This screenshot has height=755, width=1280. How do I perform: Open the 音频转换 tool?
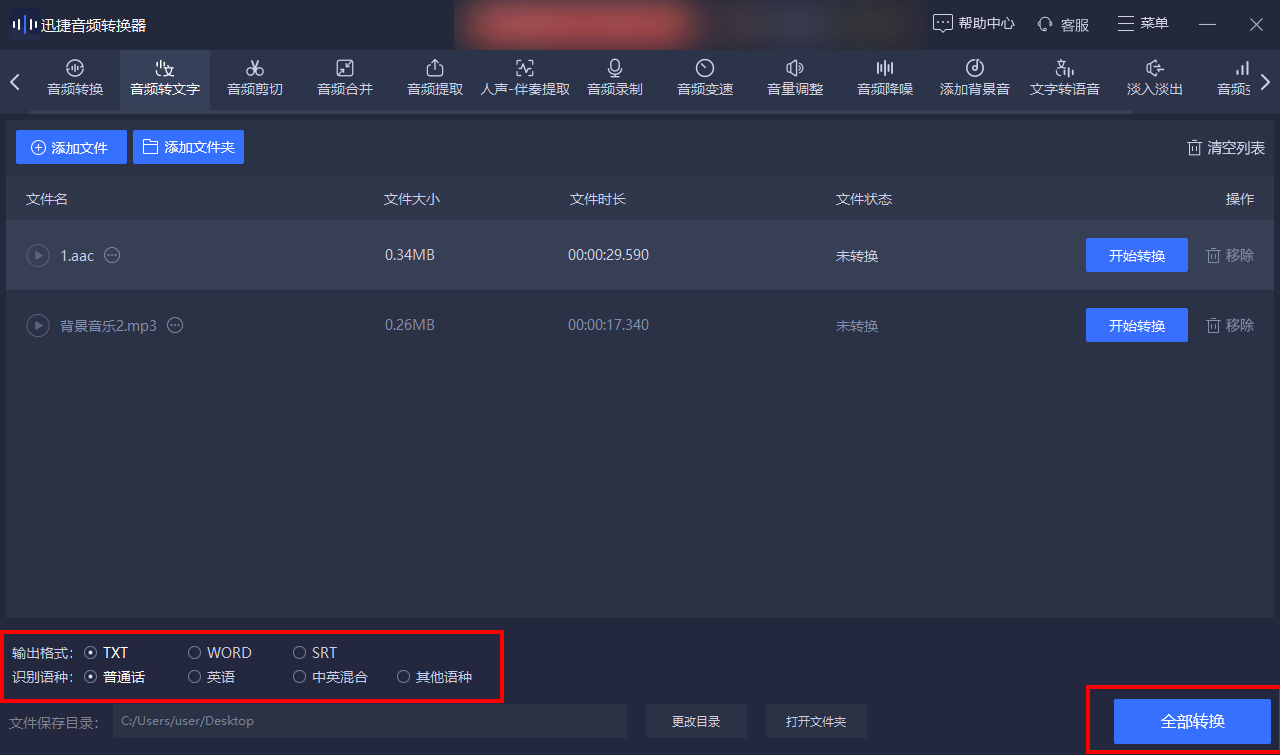tap(75, 77)
